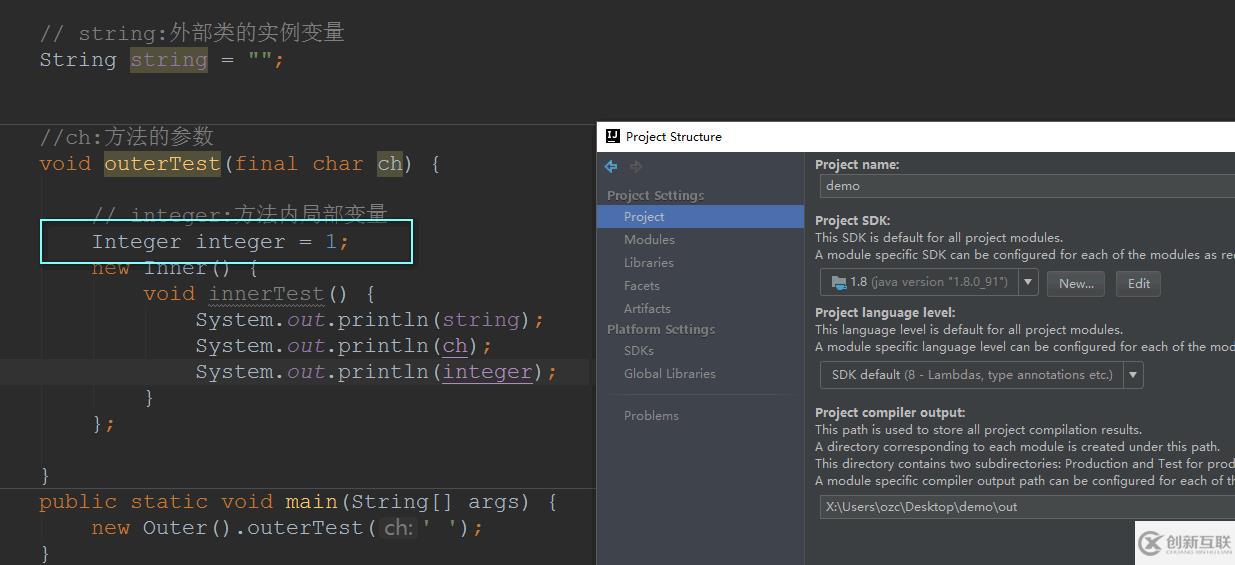1235x565 pixels.
Task: Open Global Libraries under Platform Settings
Action: click(x=670, y=373)
